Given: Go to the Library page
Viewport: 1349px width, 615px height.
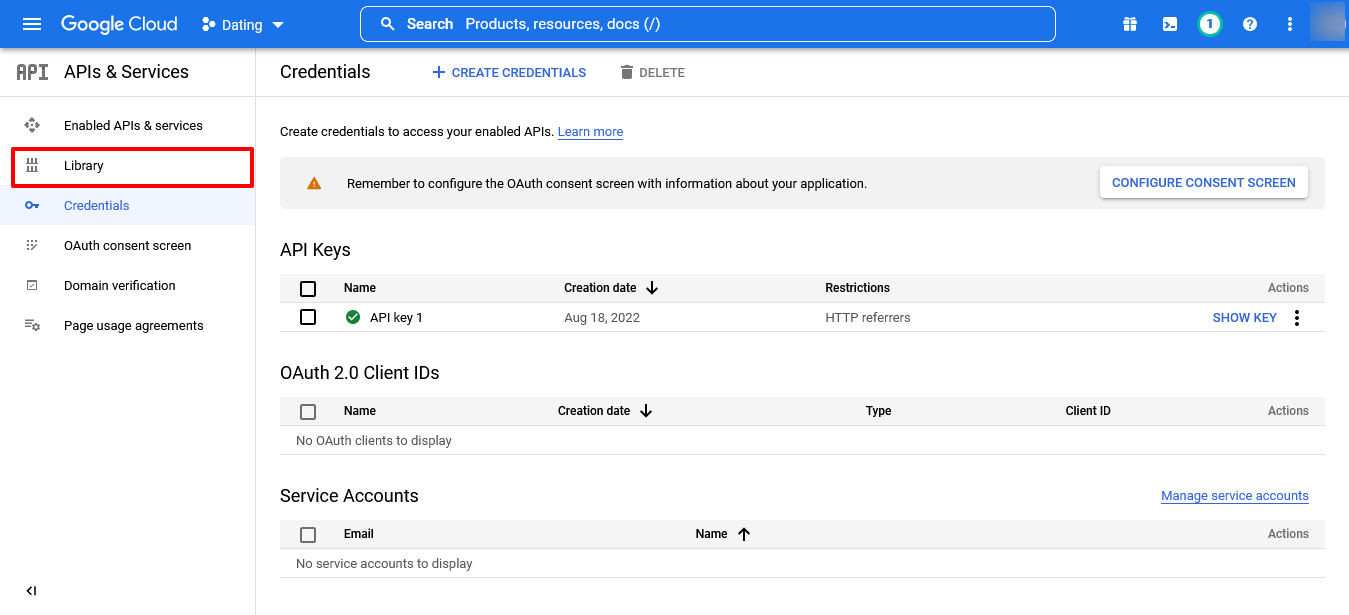Looking at the screenshot, I should click(x=84, y=165).
